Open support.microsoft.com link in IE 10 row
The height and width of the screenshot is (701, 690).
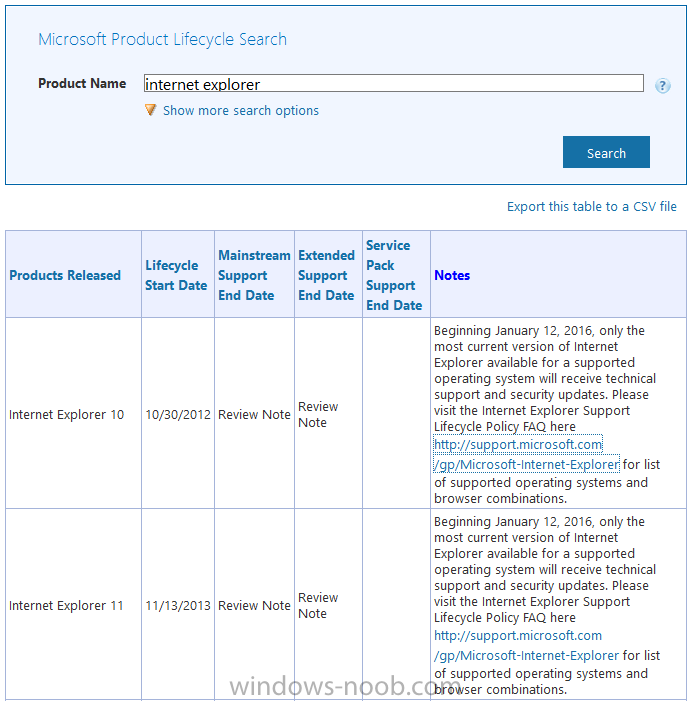click(518, 444)
